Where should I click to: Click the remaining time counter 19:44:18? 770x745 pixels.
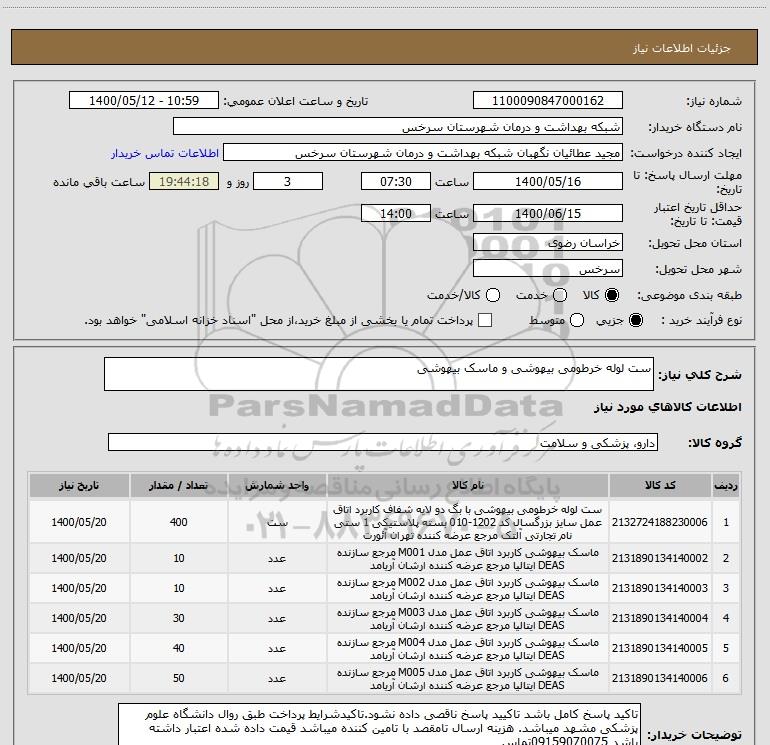[184, 181]
